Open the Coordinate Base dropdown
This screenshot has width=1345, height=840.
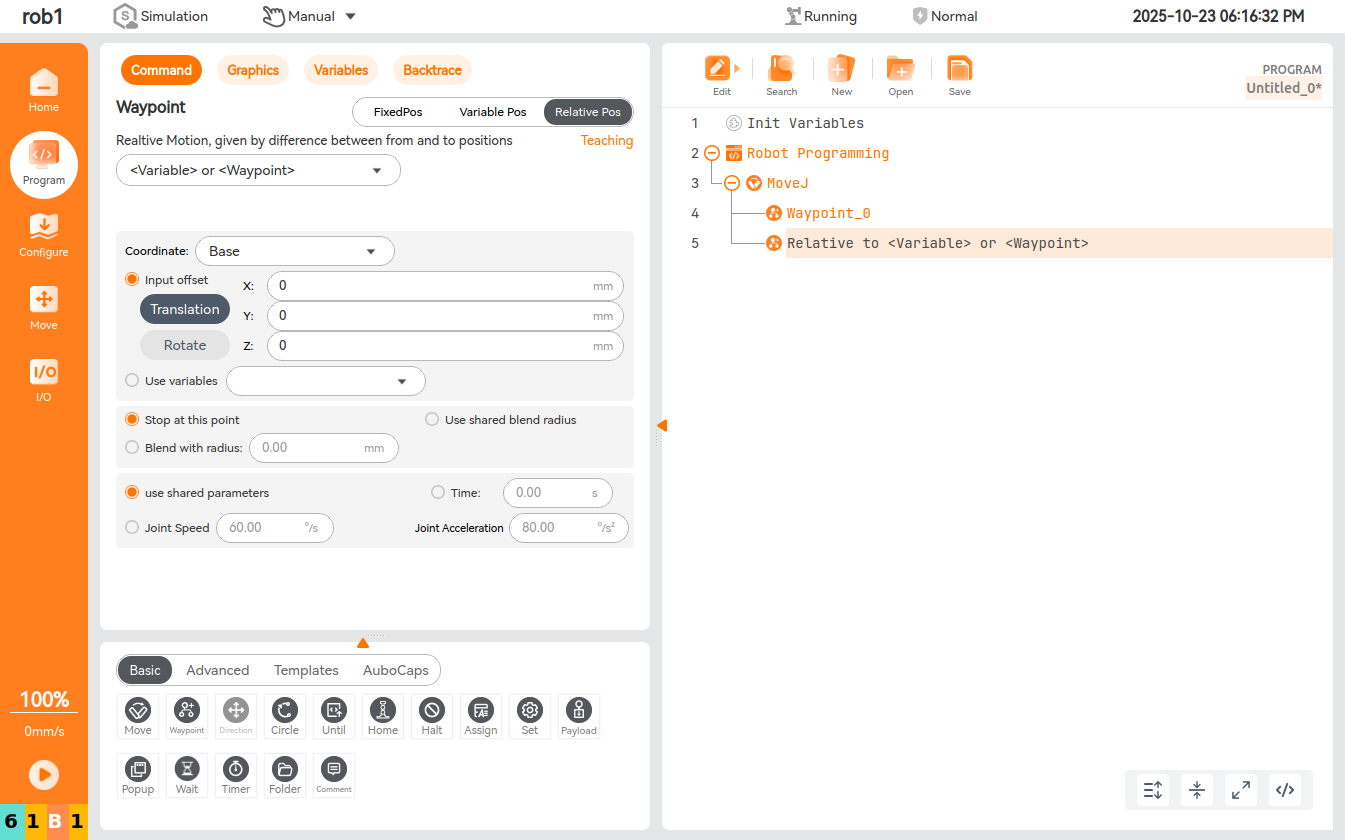click(x=295, y=251)
